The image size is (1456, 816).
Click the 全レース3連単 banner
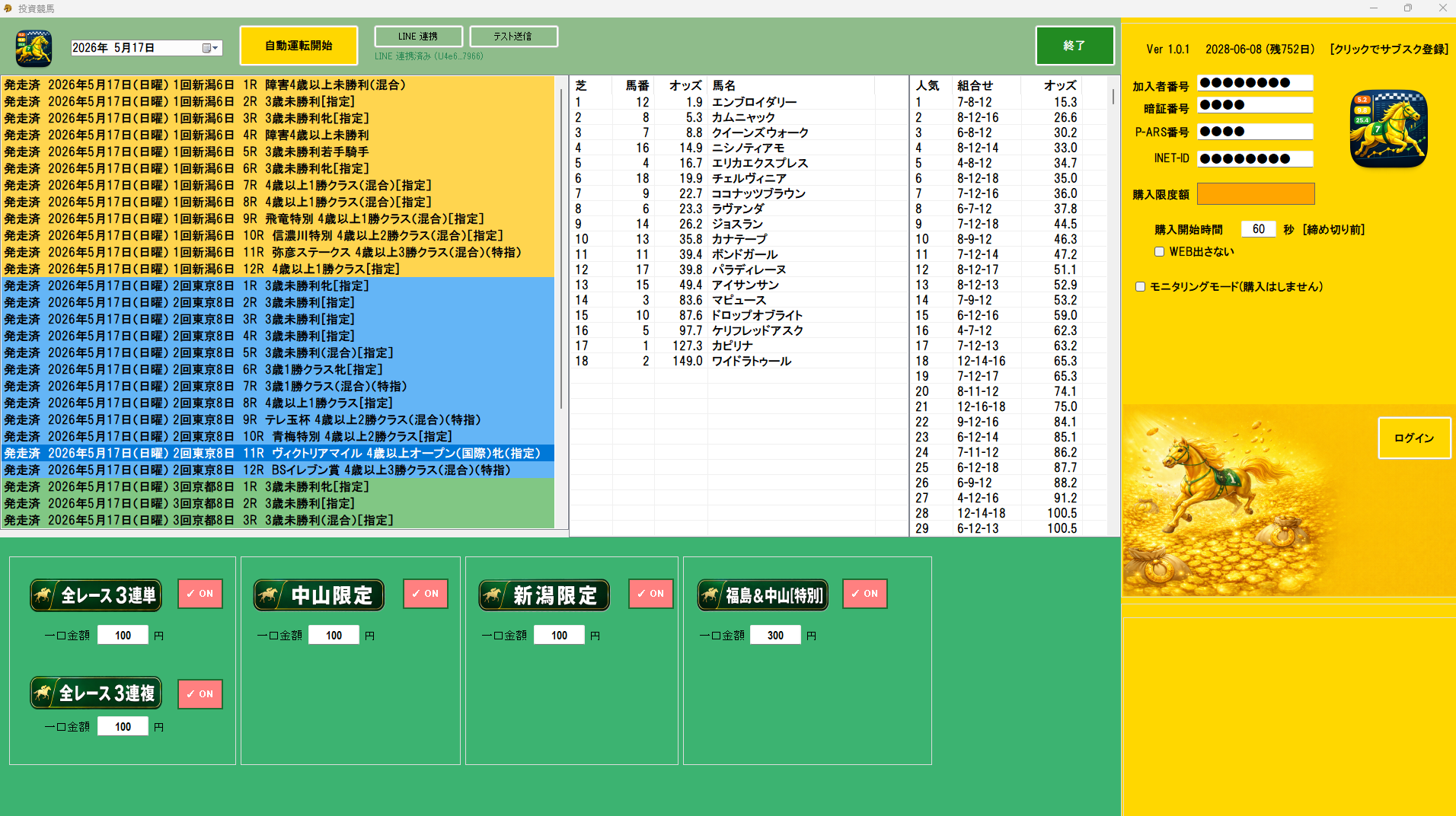coord(96,595)
